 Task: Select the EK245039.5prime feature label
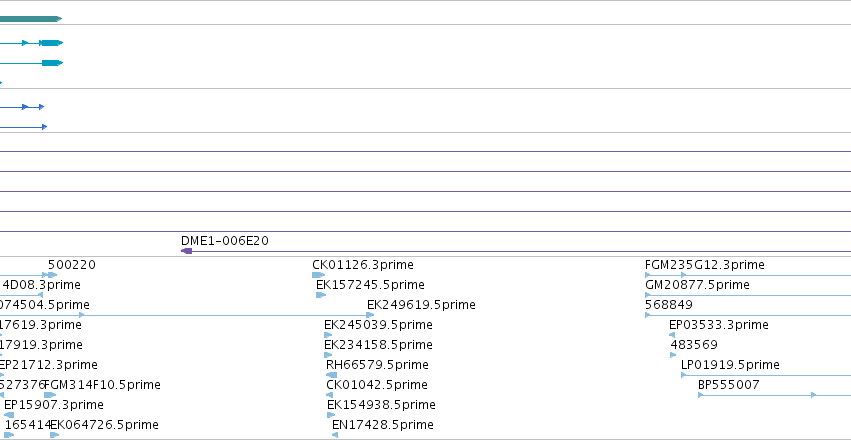coord(378,325)
